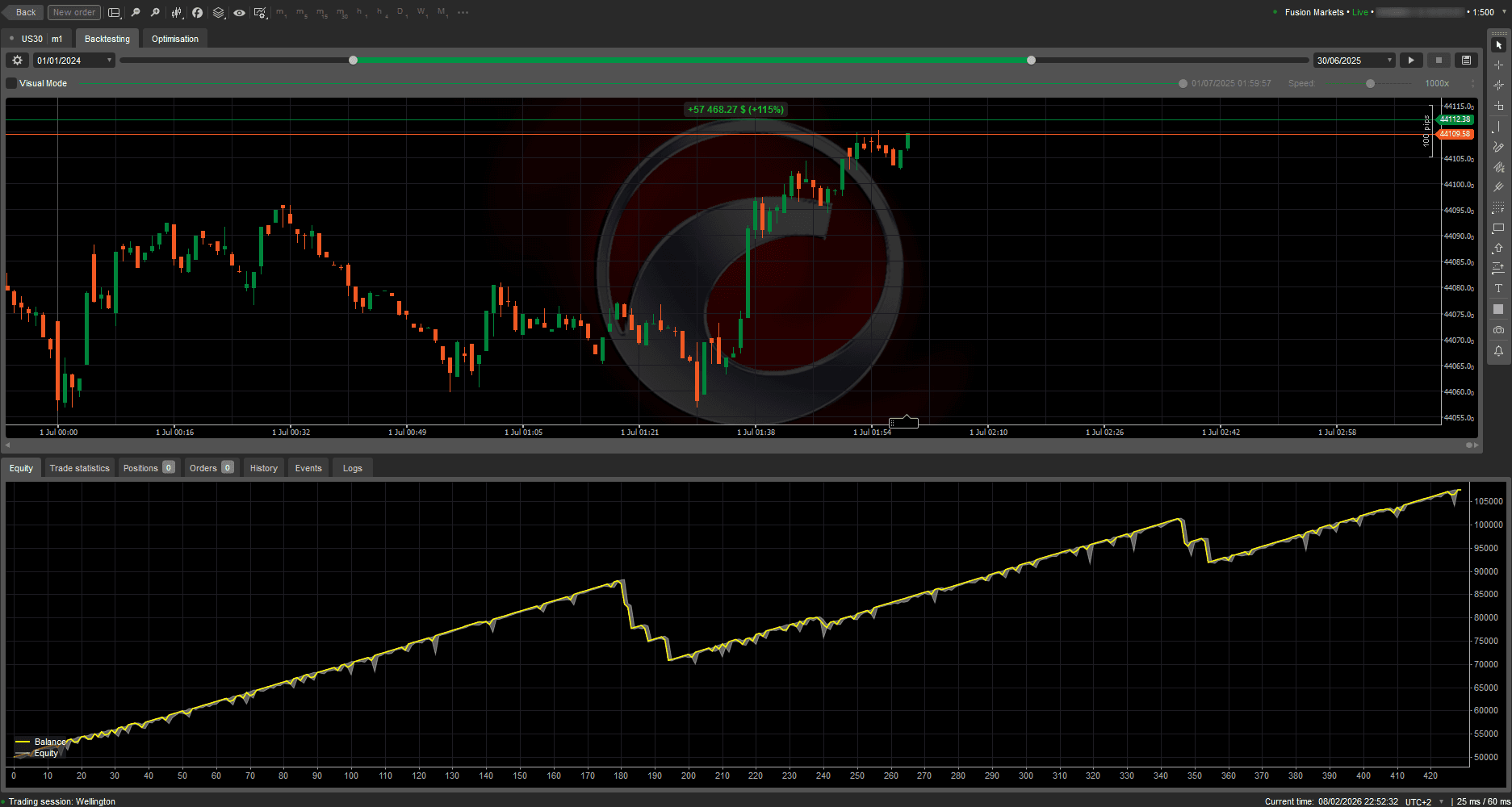Open the viewing options eye icon
The width and height of the screenshot is (1512, 807).
pos(239,12)
